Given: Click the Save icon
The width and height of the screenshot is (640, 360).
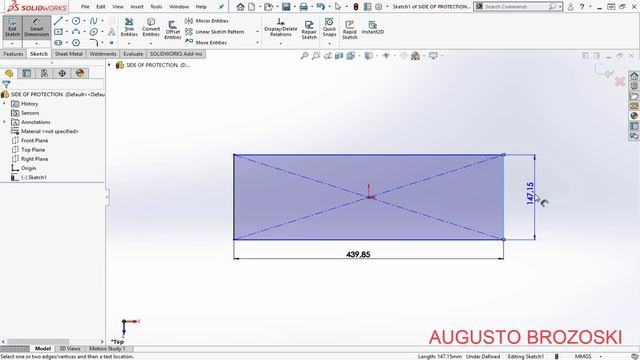Looking at the screenshot, I should (x=286, y=7).
